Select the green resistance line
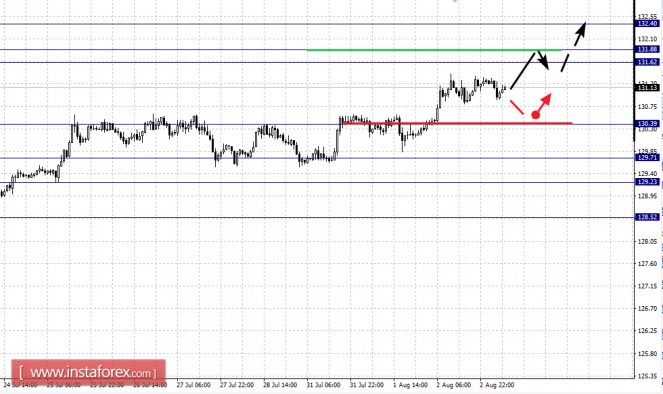Screen dimensions: 663x394 pyautogui.click(x=434, y=50)
